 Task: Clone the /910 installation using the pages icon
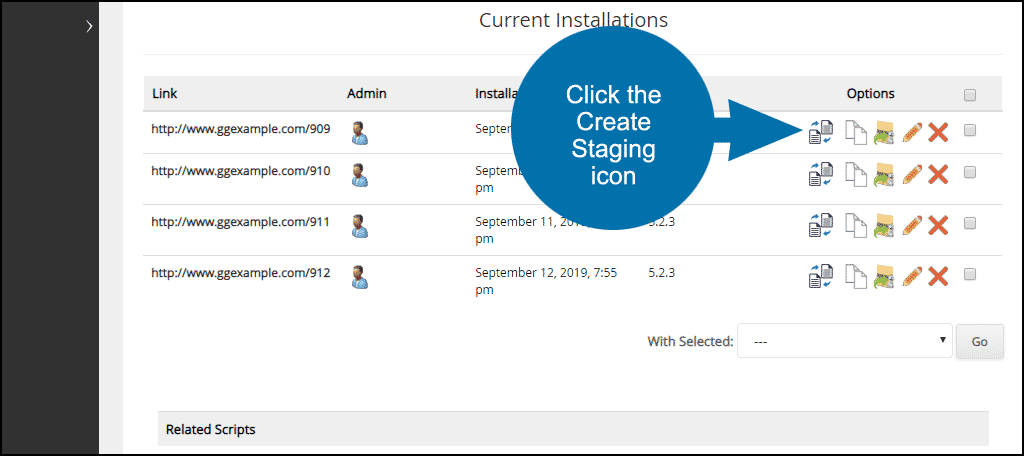point(856,174)
